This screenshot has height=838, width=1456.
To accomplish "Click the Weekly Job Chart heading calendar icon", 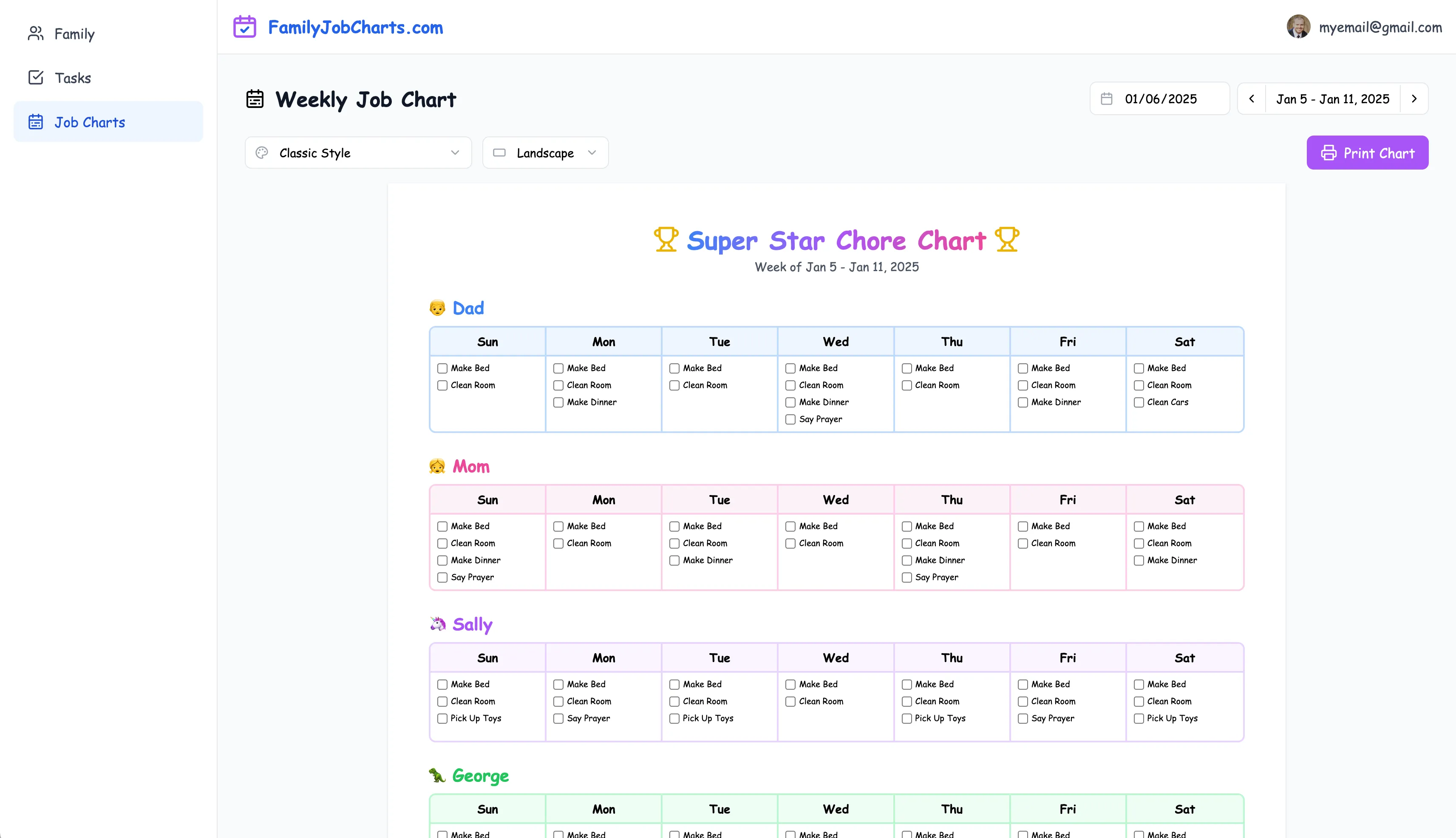I will click(x=255, y=99).
